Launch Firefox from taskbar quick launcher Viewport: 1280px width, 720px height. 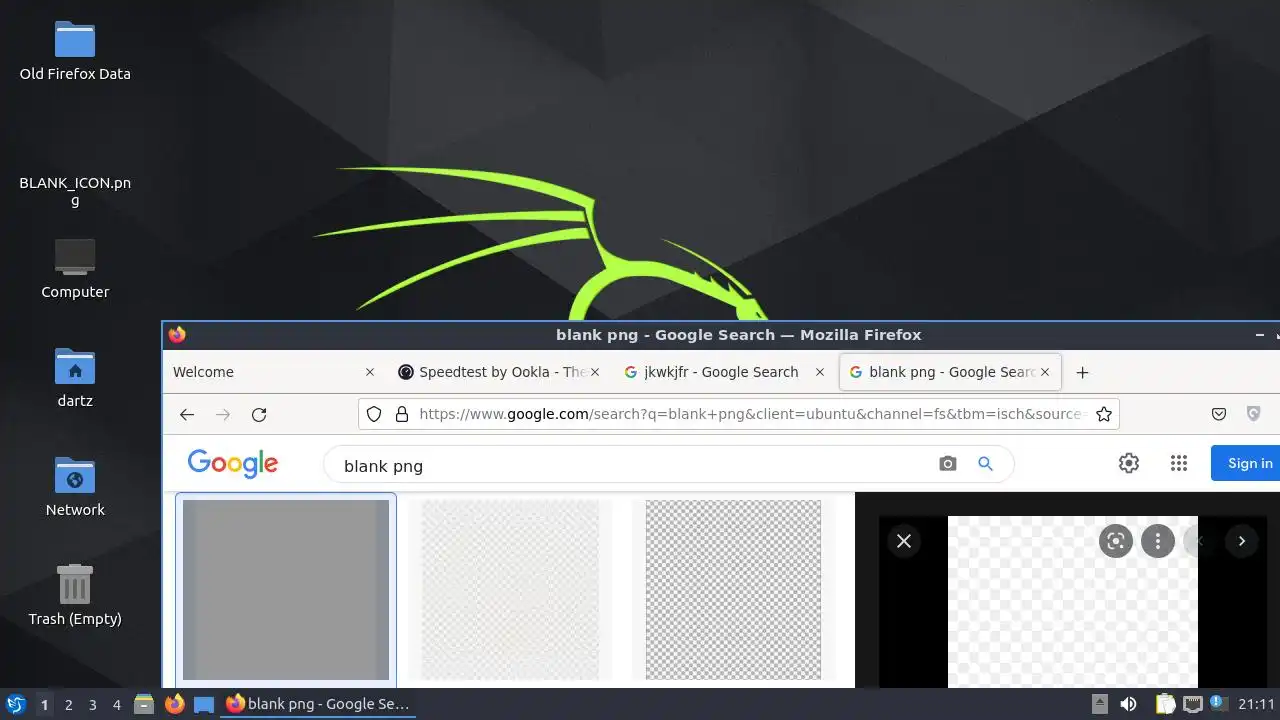[x=174, y=704]
